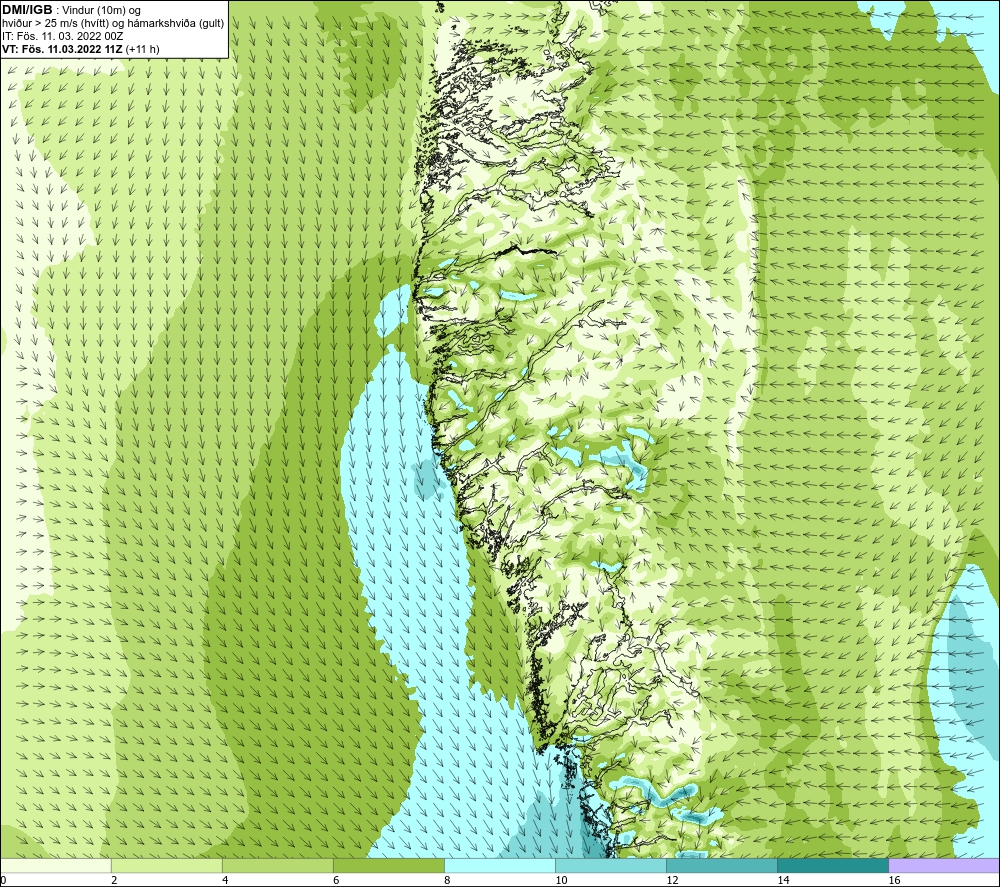This screenshot has height=887, width=1000.
Task: Click the 'Vindur (10m) og' label
Action: tap(101, 10)
